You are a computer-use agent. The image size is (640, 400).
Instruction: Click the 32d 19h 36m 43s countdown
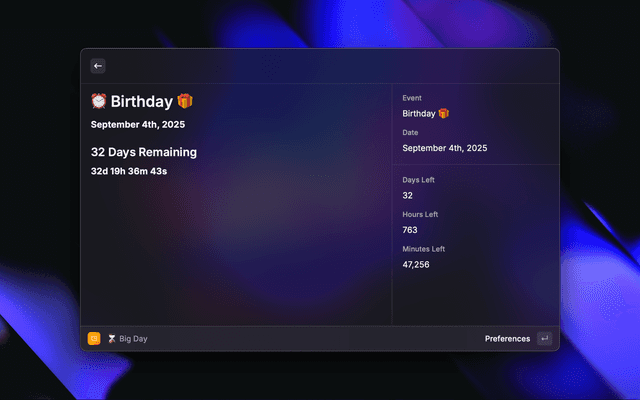point(128,171)
